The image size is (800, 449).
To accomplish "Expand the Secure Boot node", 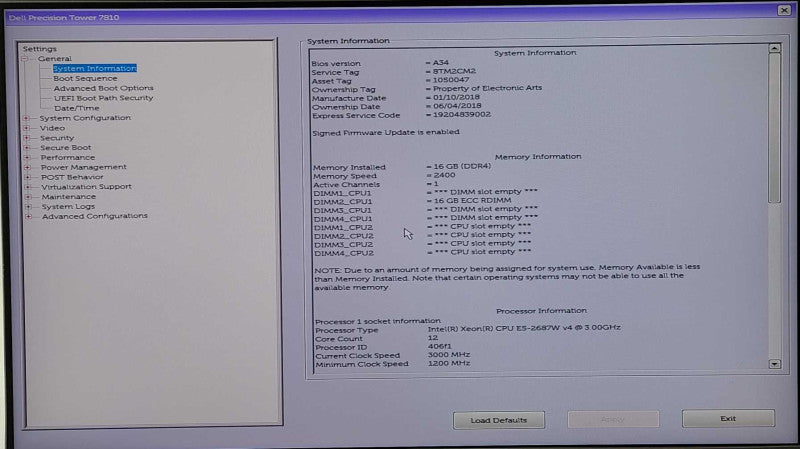I will pos(27,147).
